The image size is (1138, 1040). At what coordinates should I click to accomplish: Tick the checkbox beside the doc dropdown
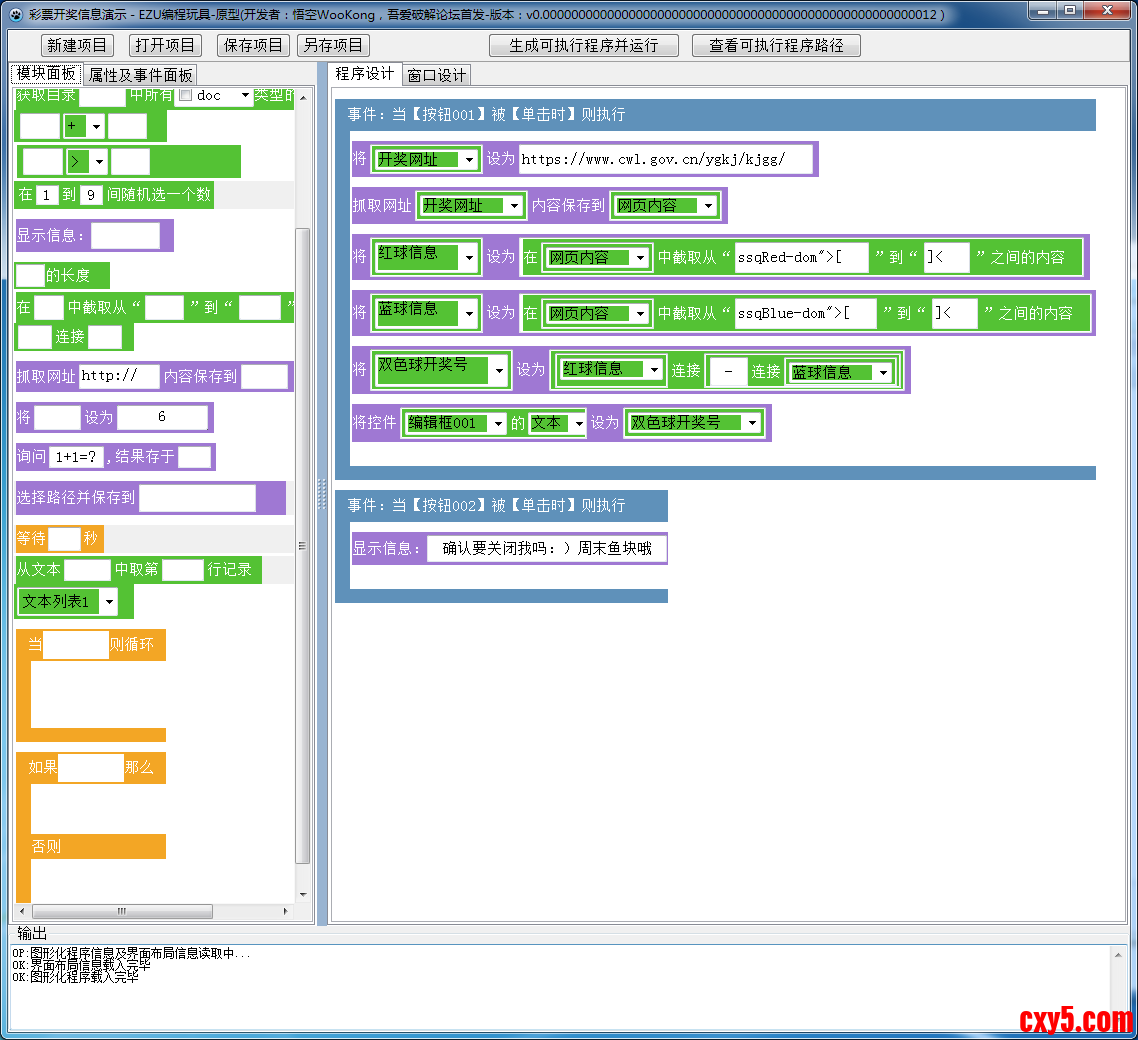point(185,96)
